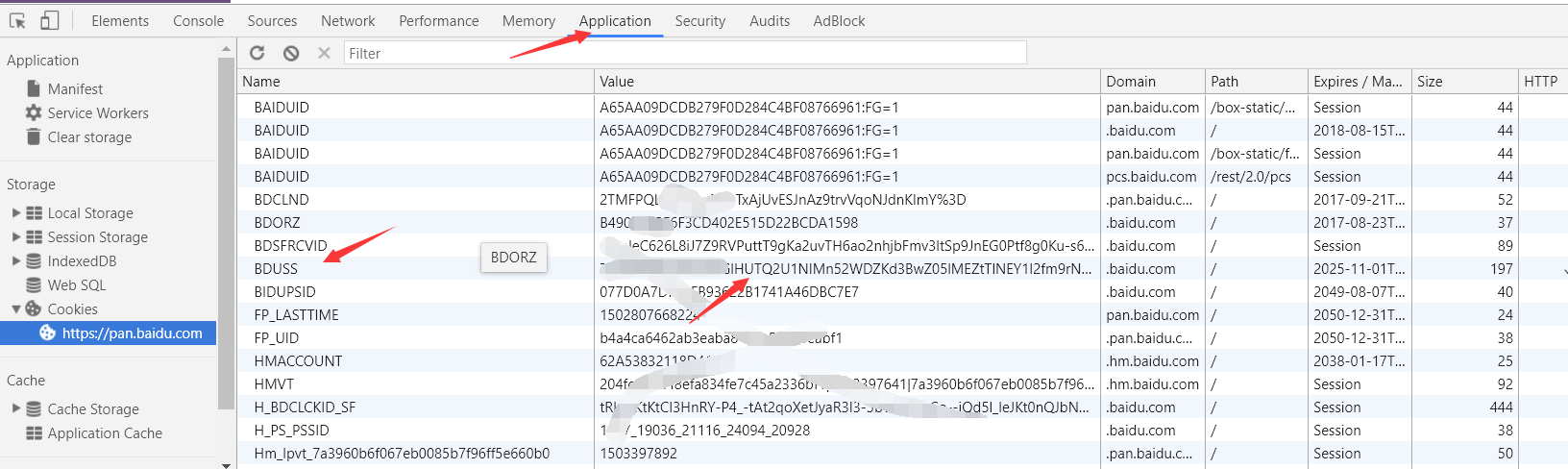The image size is (1568, 469).
Task: Click the sidebar vertical scrollbar
Action: [227, 233]
